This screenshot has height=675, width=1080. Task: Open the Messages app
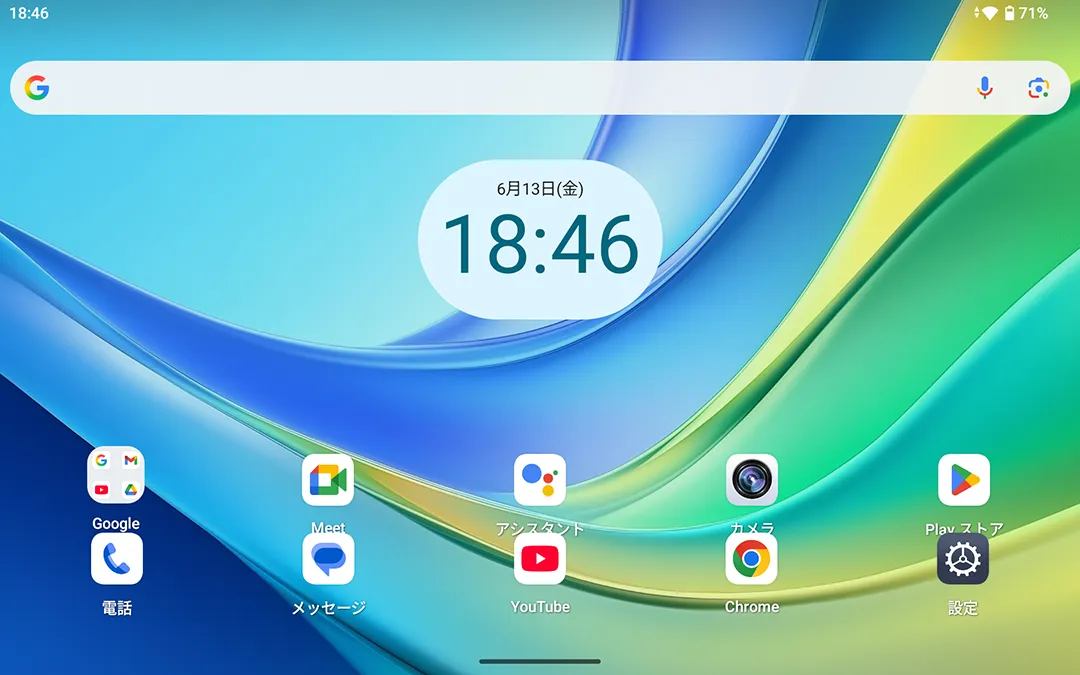(x=328, y=559)
